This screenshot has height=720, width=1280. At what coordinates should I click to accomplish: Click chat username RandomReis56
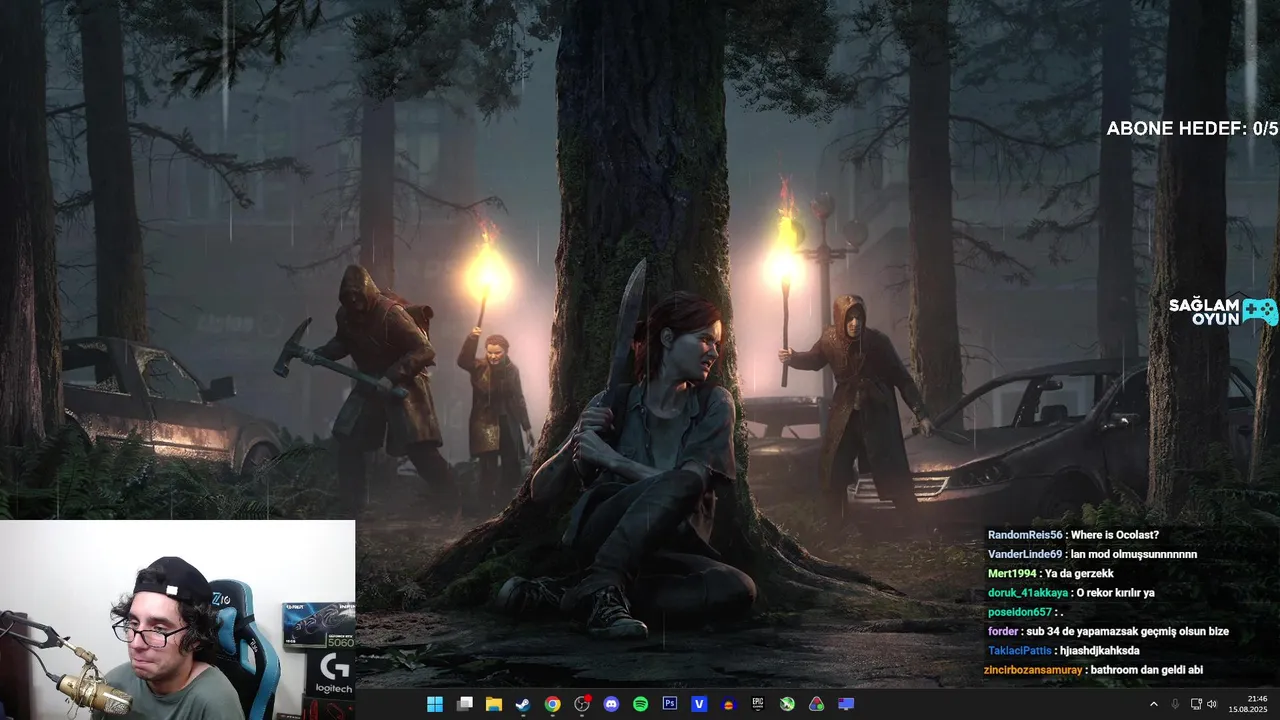pyautogui.click(x=1025, y=535)
